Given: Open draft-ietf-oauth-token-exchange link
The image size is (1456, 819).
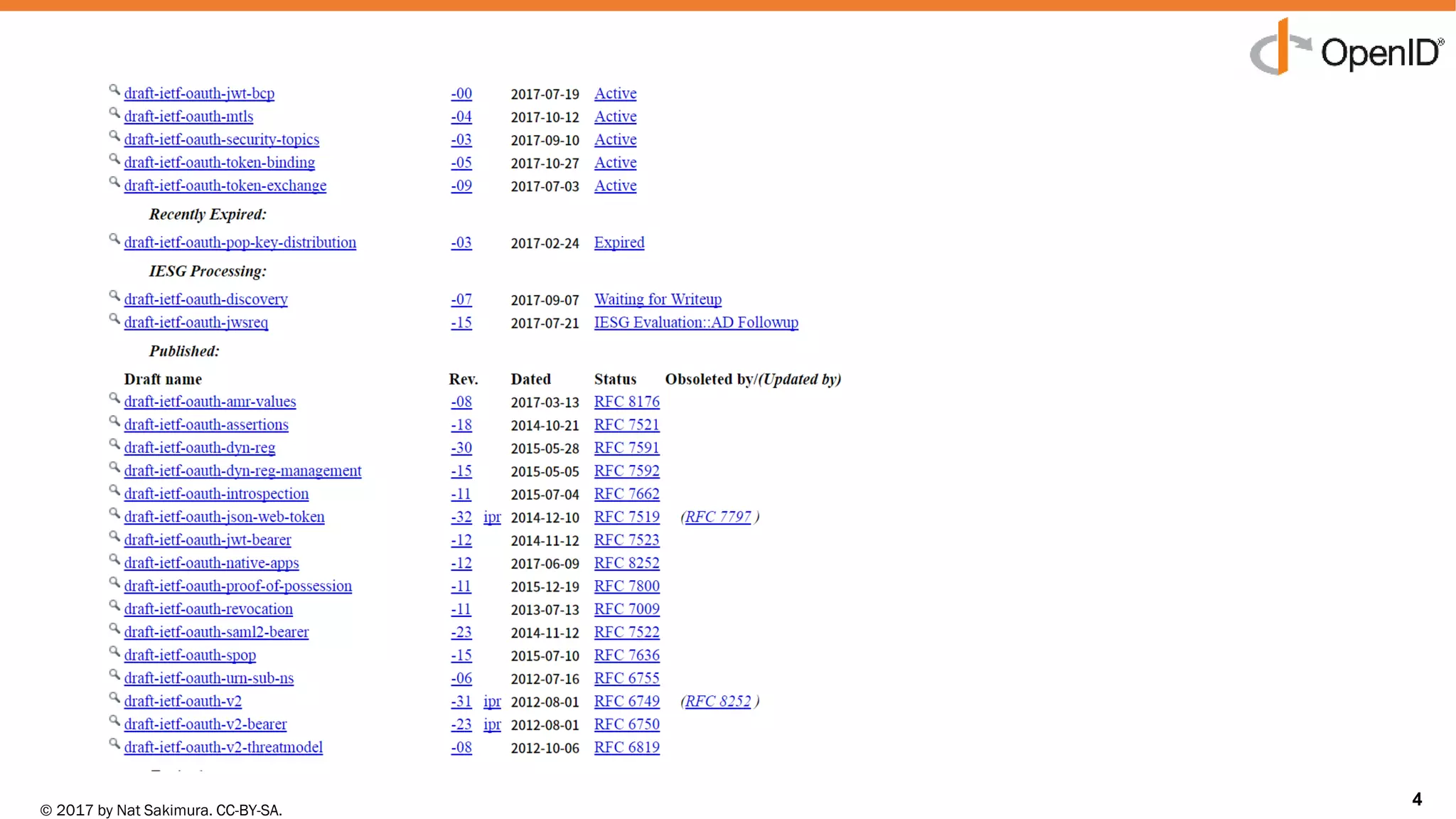Looking at the screenshot, I should point(225,186).
